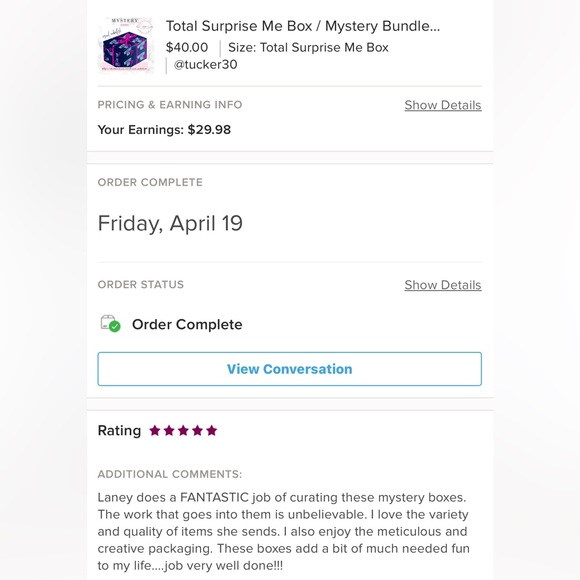
Task: Click the Friday, April 19 date
Action: (x=170, y=223)
